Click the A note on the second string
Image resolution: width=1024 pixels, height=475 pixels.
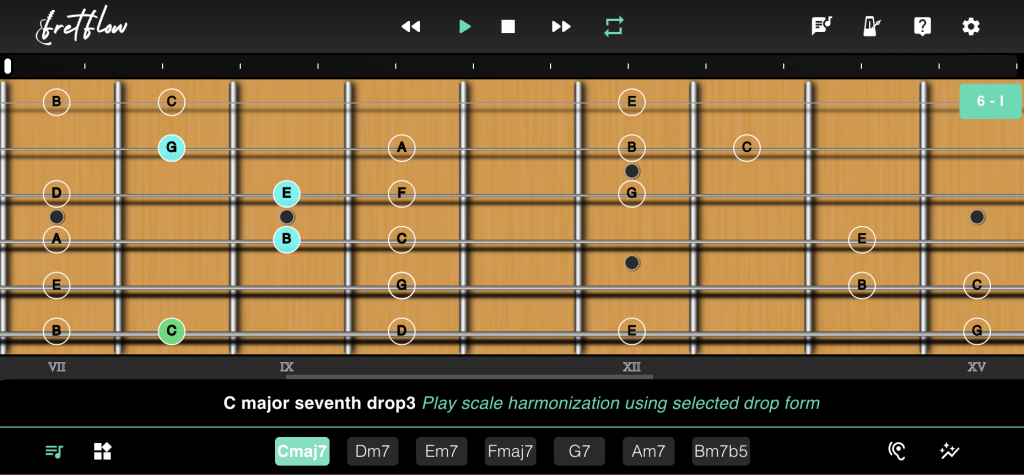402,148
